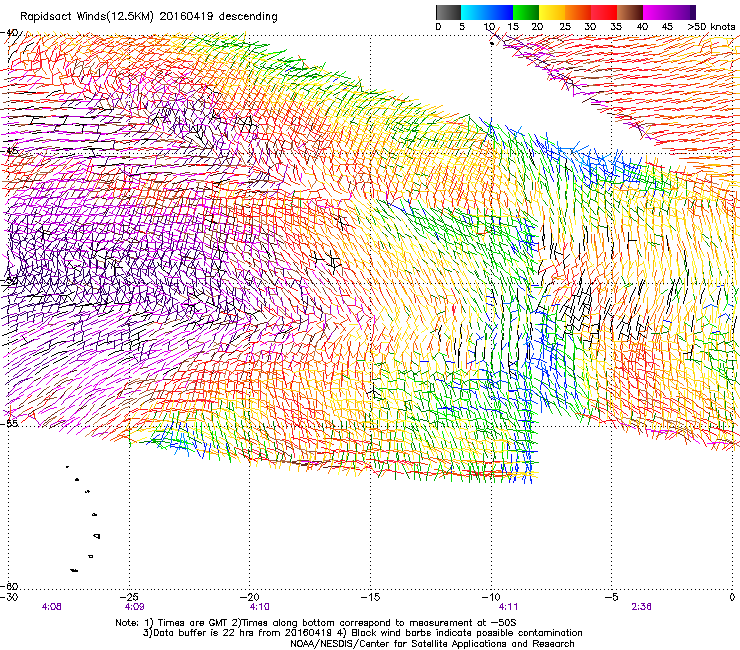
Task: Pick the yellow 20-25 knots color segment
Action: click(552, 12)
